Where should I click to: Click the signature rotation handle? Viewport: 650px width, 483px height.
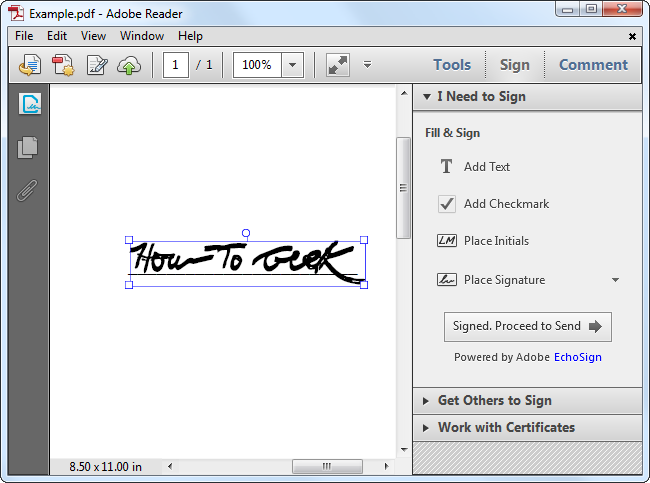246,233
